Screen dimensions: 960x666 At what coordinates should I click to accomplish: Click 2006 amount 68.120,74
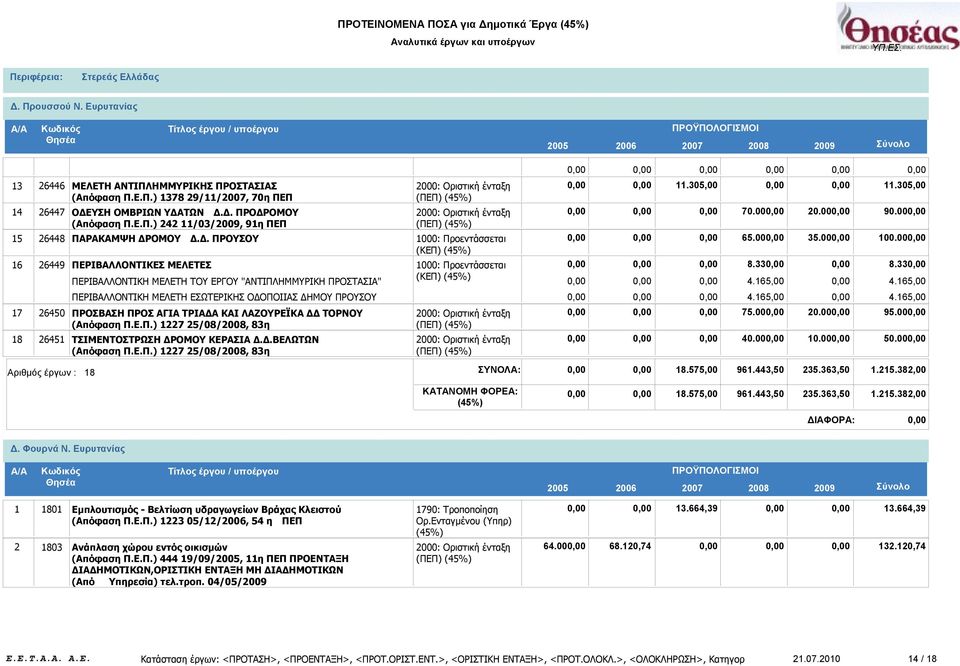(x=630, y=546)
